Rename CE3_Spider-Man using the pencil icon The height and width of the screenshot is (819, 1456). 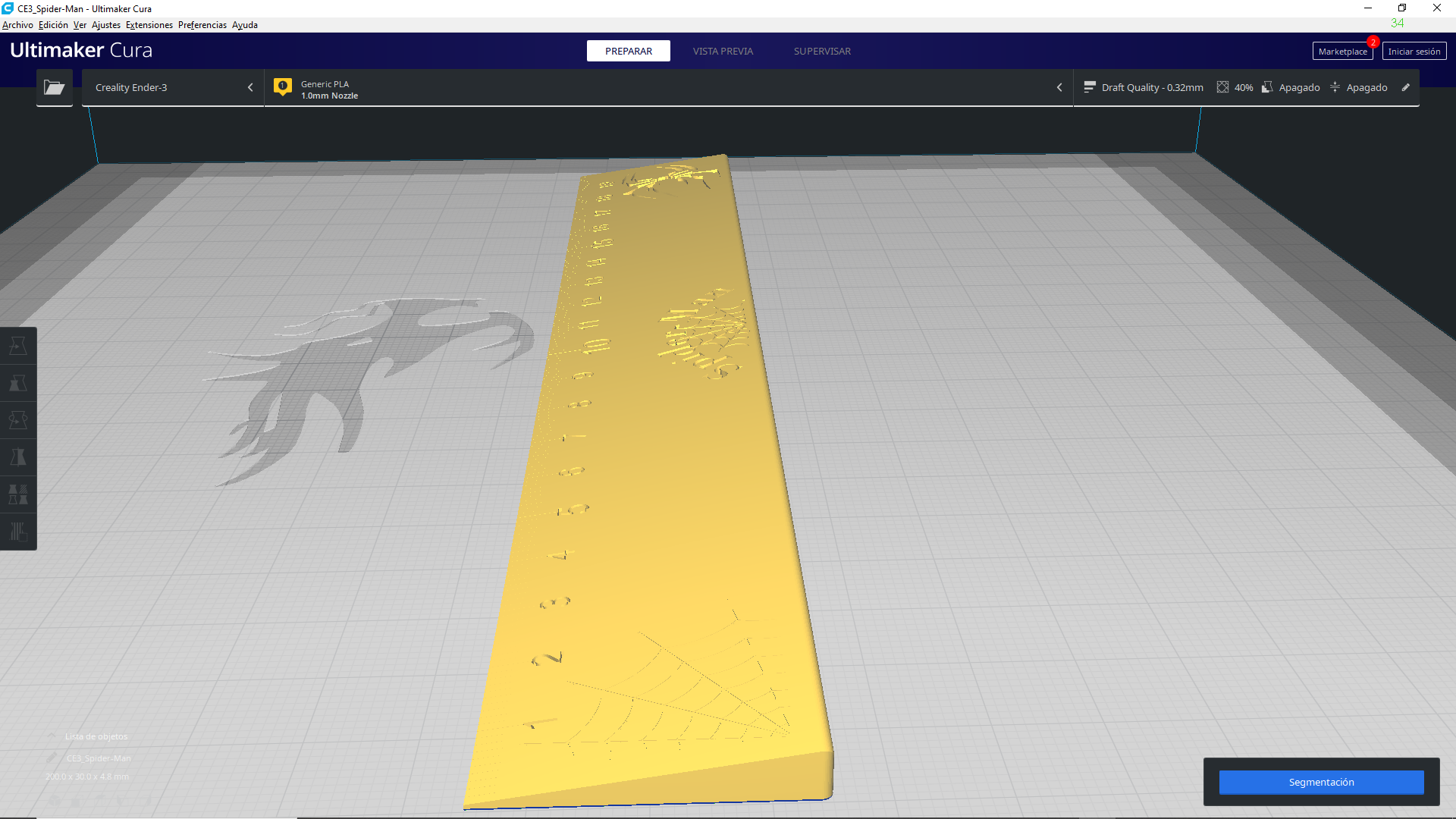52,758
